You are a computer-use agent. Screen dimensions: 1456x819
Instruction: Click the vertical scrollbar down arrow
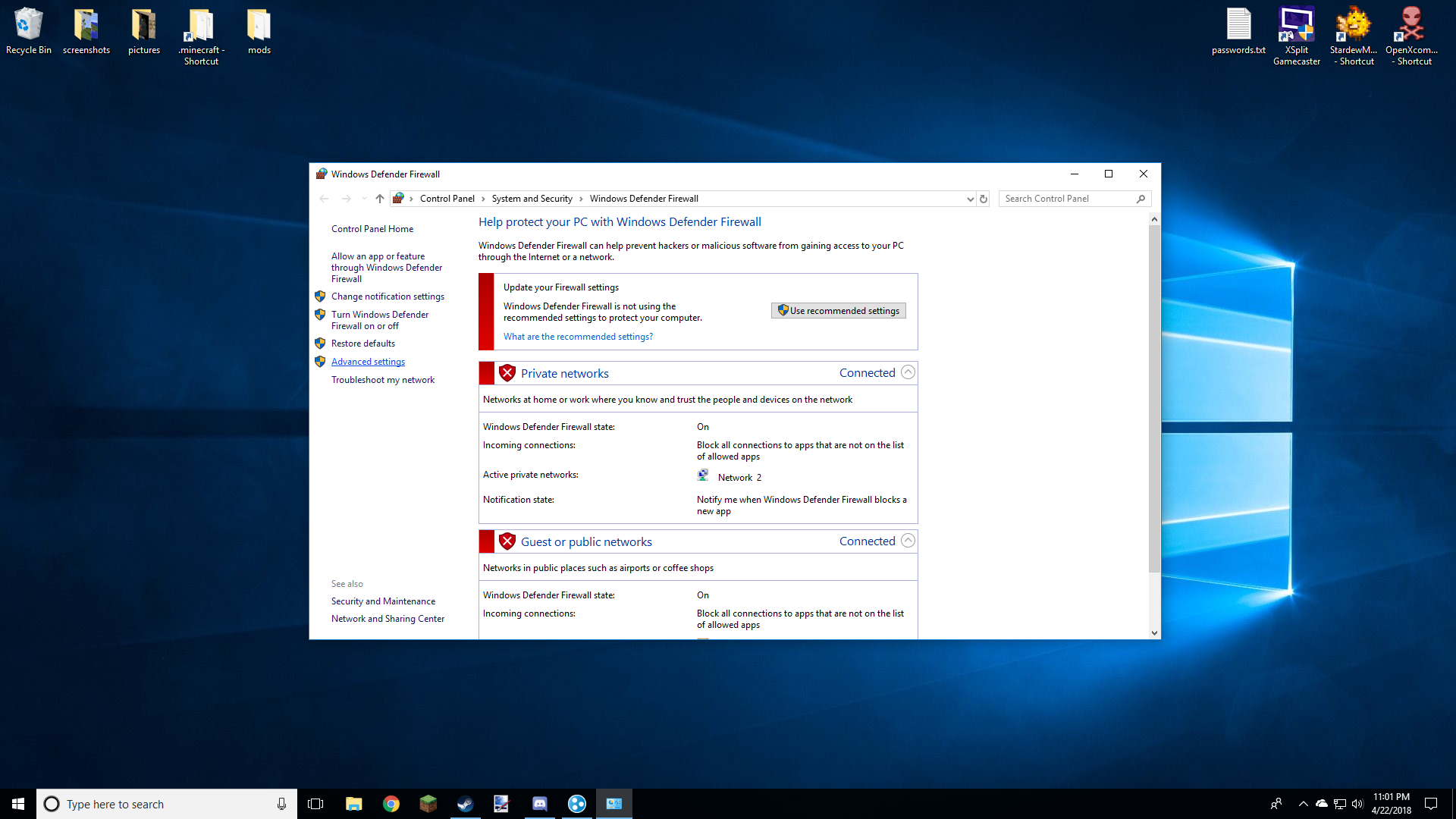point(1154,633)
